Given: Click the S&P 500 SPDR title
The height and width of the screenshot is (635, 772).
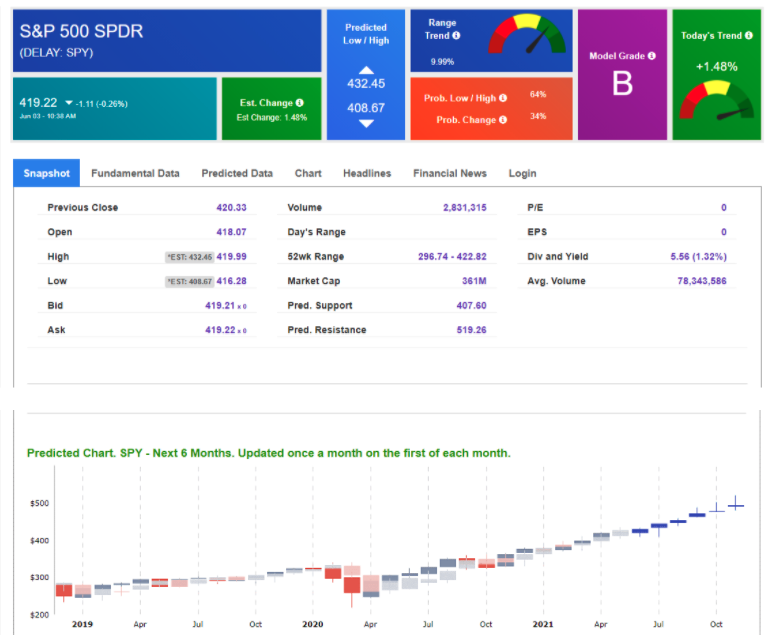Looking at the screenshot, I should 81,31.
